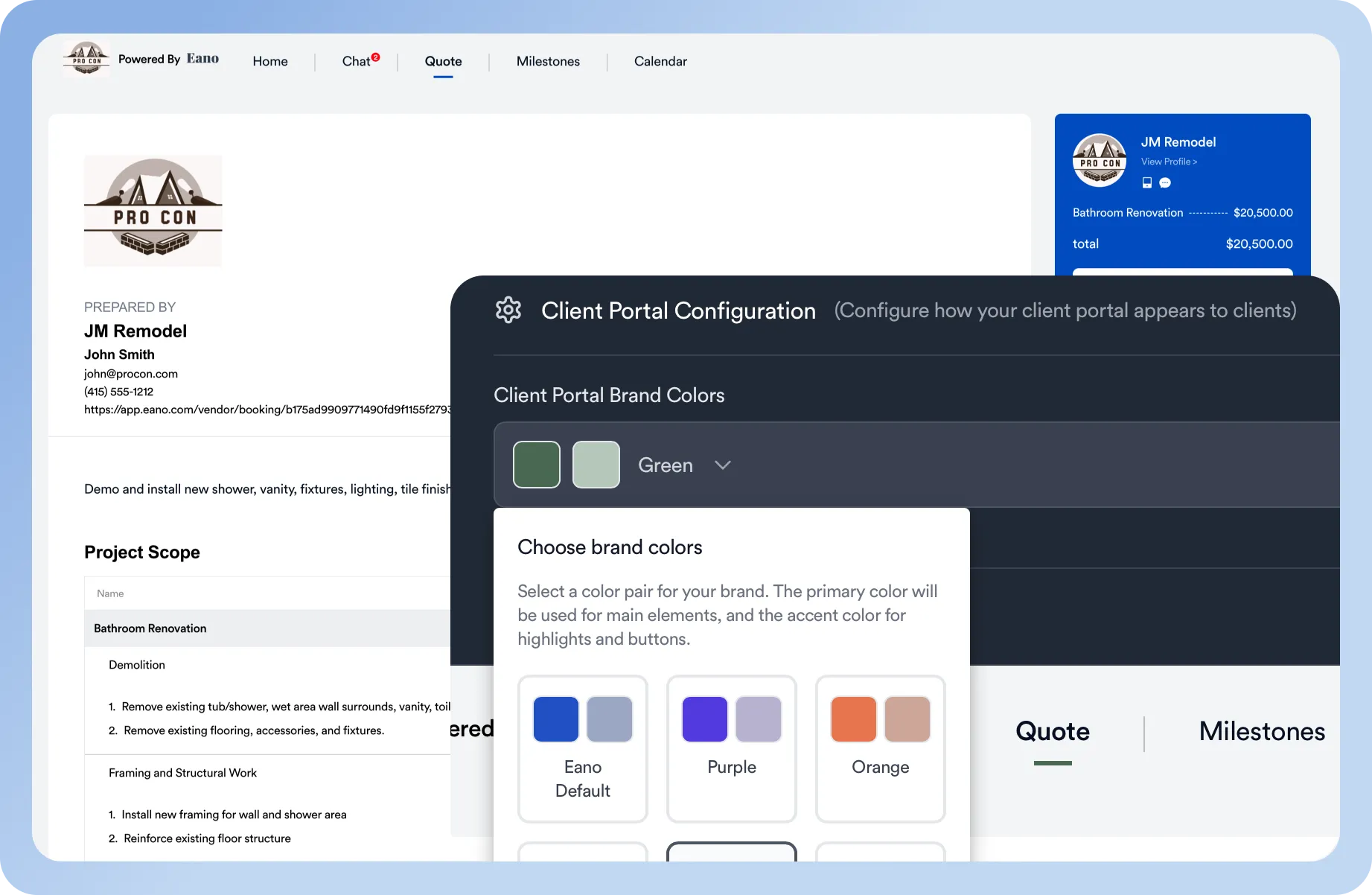
Task: Open the app.eano.com booking URL
Action: (267, 410)
